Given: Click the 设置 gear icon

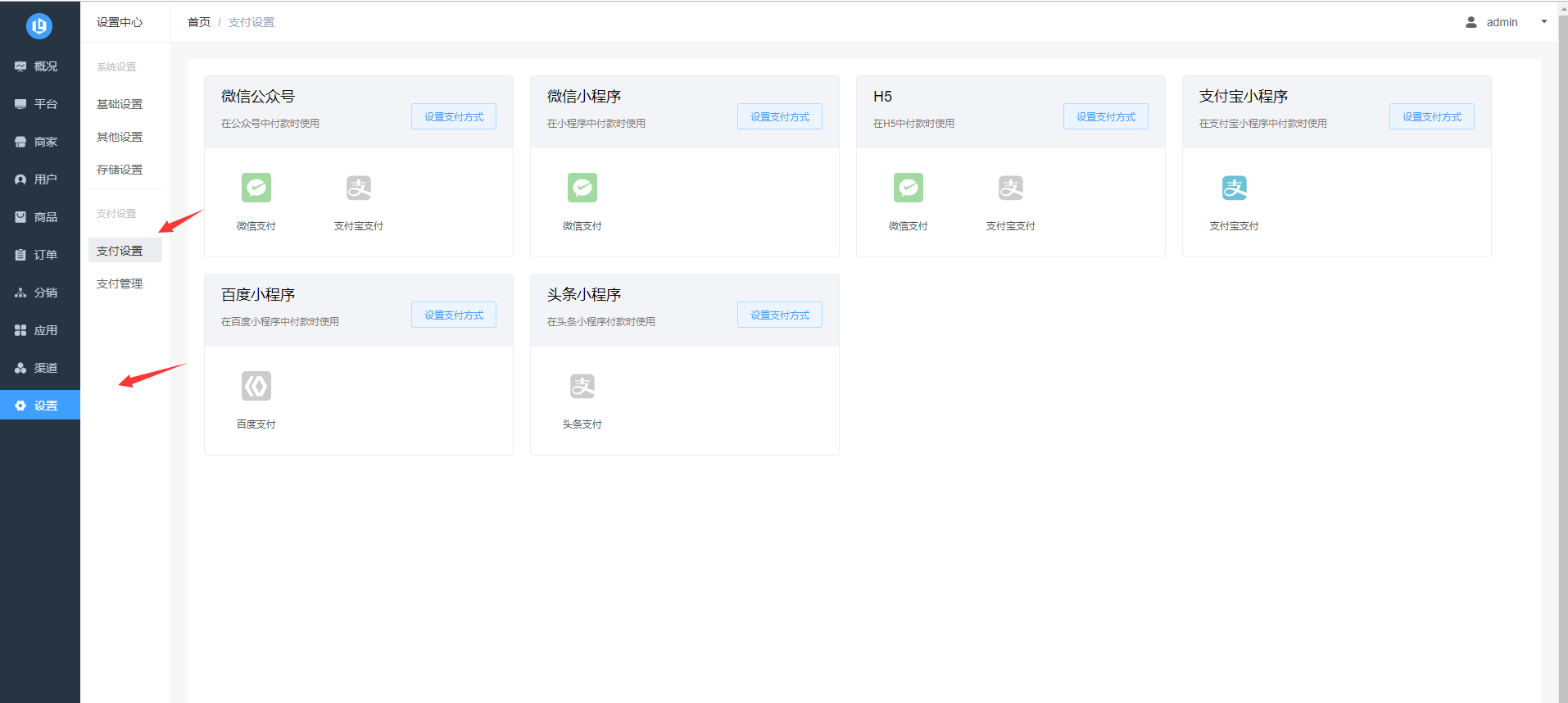Looking at the screenshot, I should point(20,406).
